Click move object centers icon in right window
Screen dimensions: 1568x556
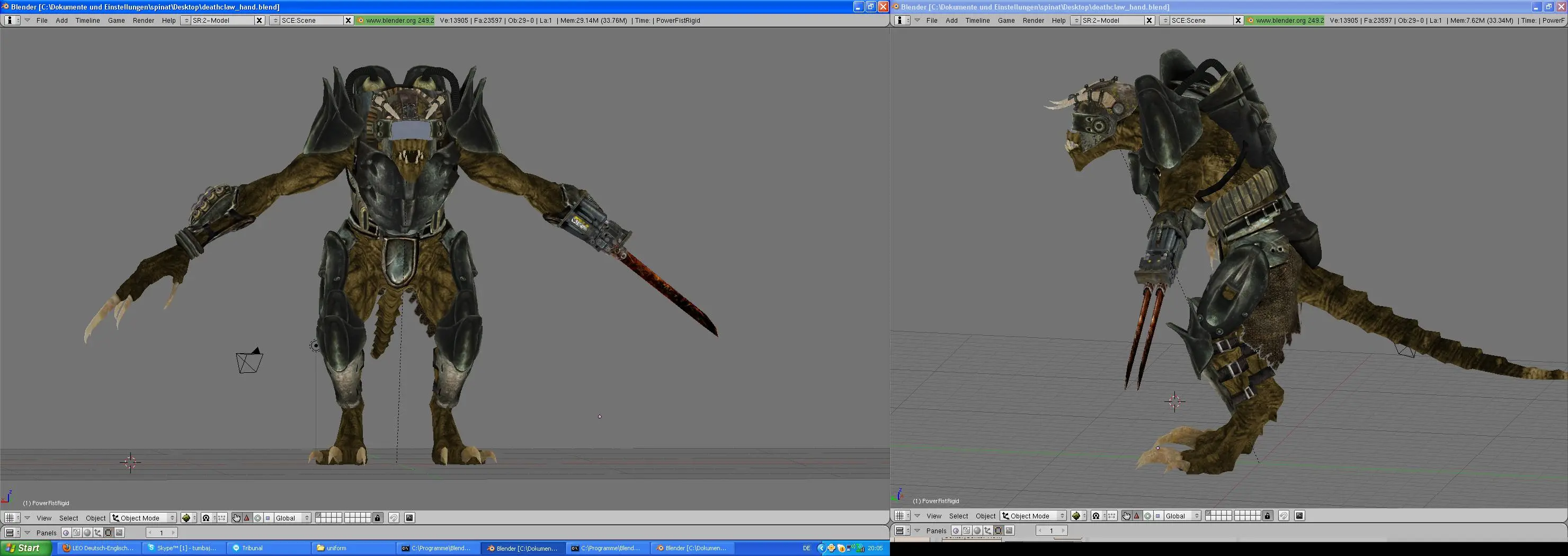[x=1111, y=516]
